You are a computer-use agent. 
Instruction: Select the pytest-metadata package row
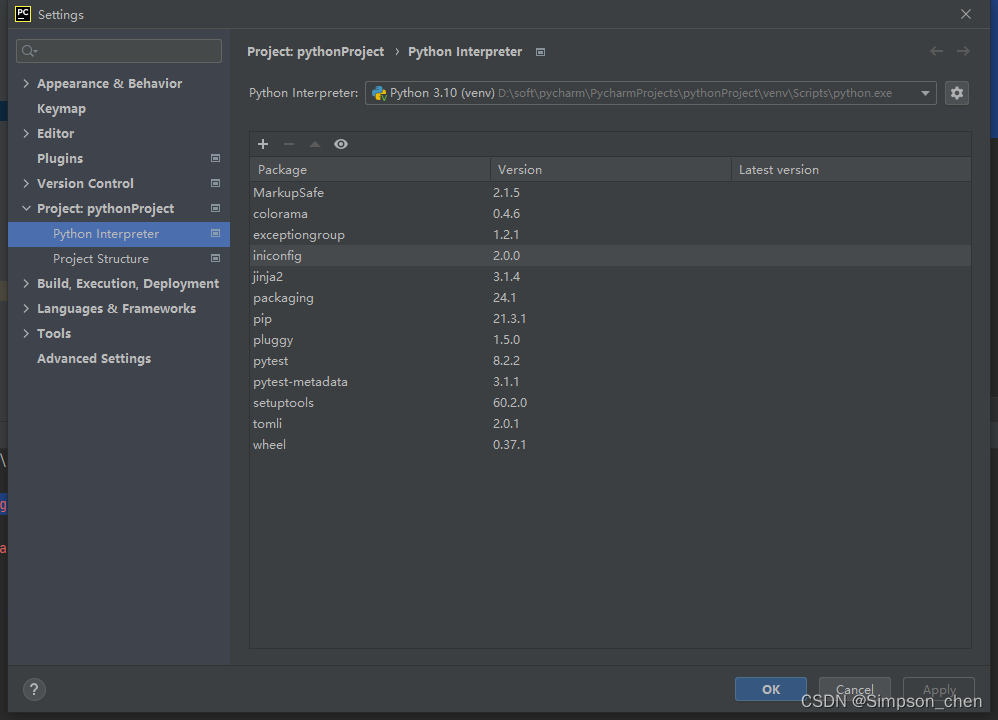point(610,381)
